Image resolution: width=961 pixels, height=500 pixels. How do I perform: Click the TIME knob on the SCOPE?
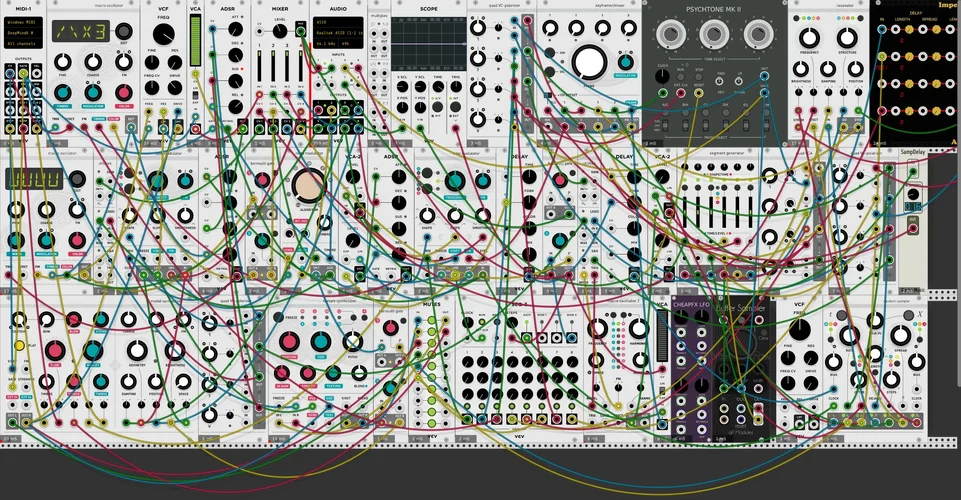438,86
